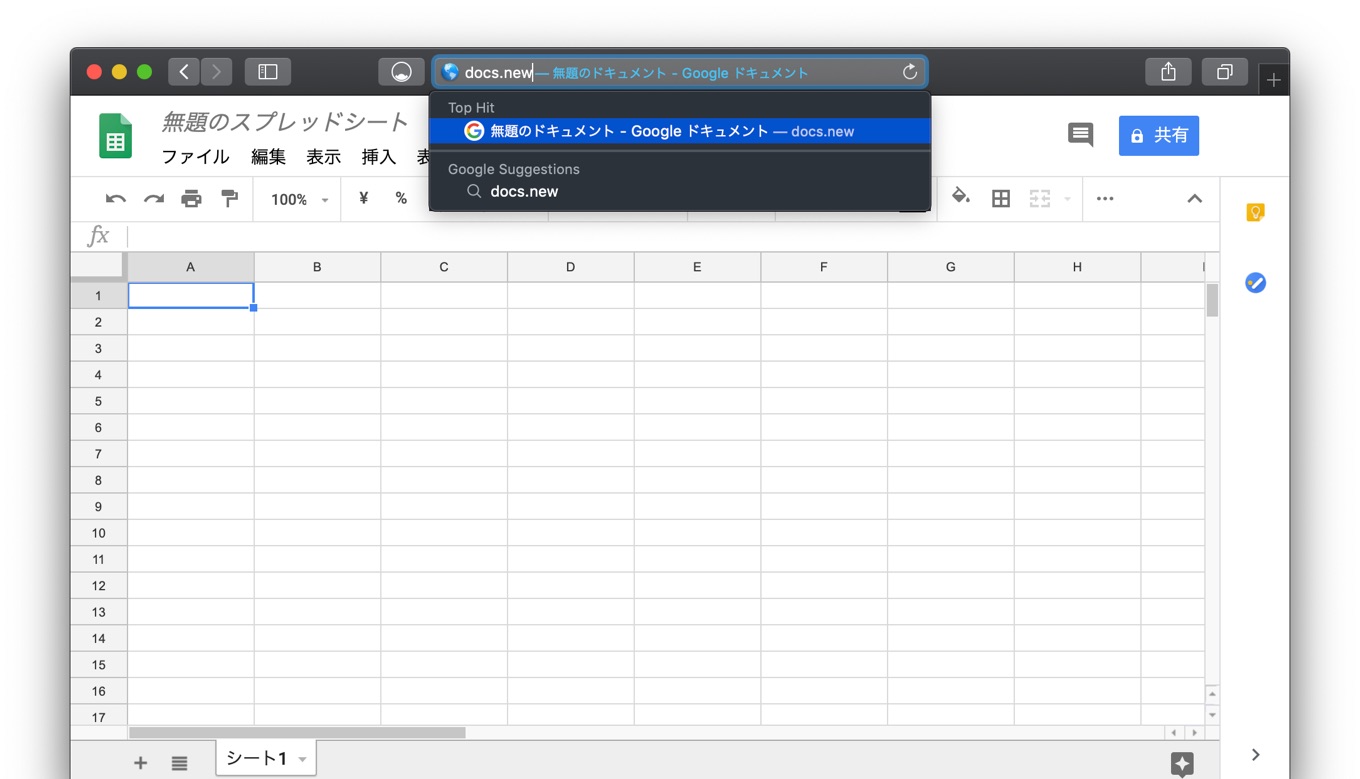Select column header E

(x=697, y=267)
